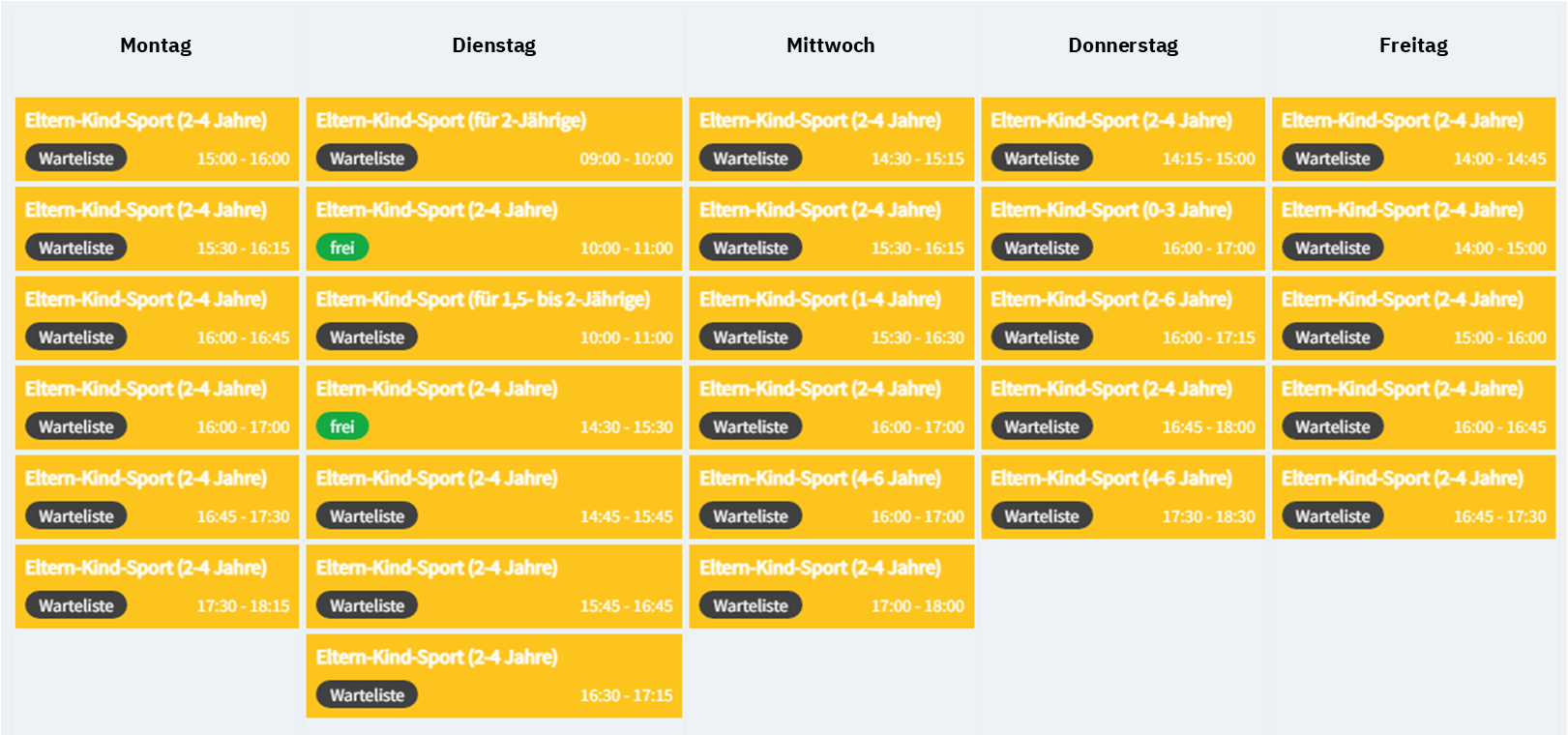Click the Montag column header
The image size is (1568, 735).
[156, 45]
